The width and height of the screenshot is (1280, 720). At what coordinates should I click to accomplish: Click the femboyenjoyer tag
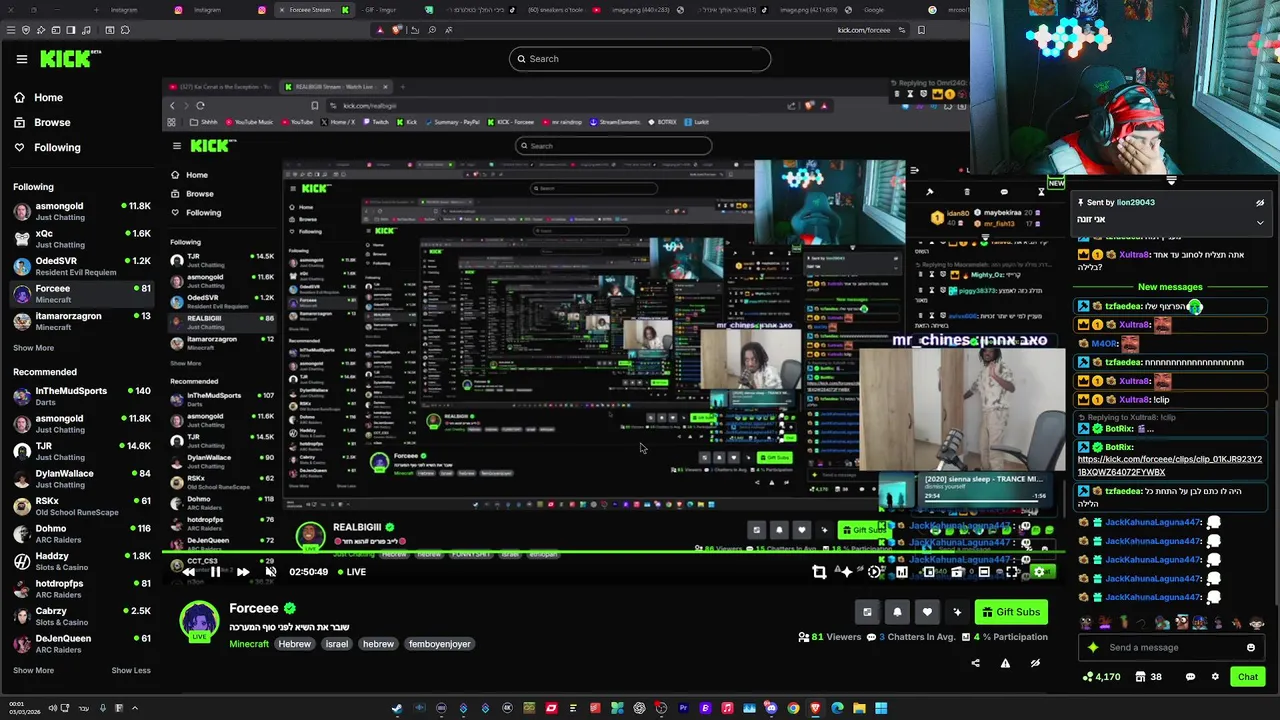[x=440, y=644]
